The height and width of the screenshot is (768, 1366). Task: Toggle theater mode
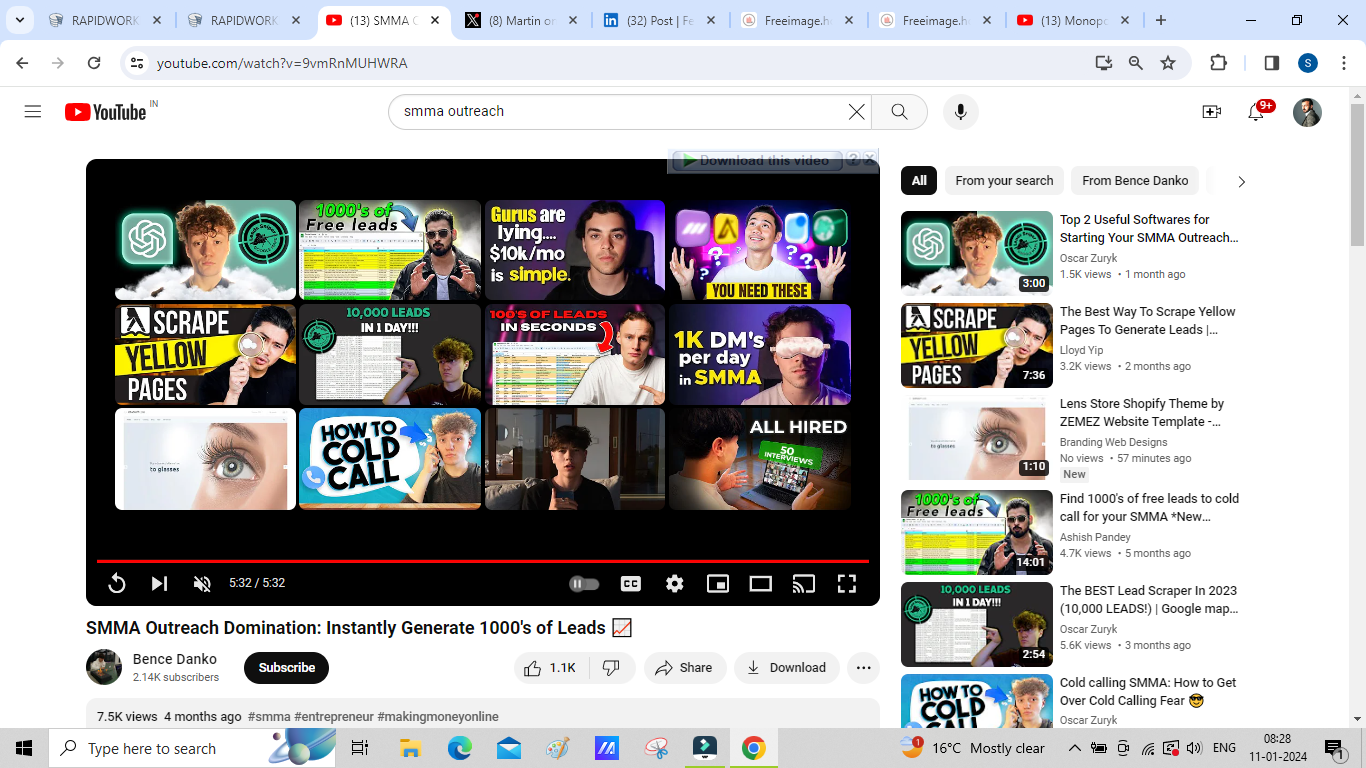pyautogui.click(x=761, y=583)
